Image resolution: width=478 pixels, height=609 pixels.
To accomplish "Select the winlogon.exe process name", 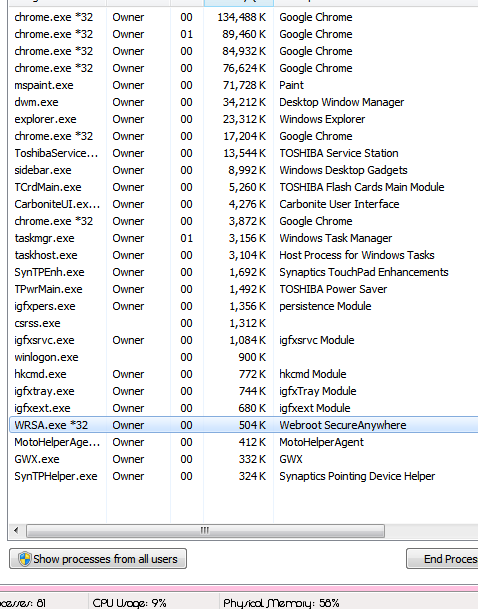I will [x=46, y=357].
